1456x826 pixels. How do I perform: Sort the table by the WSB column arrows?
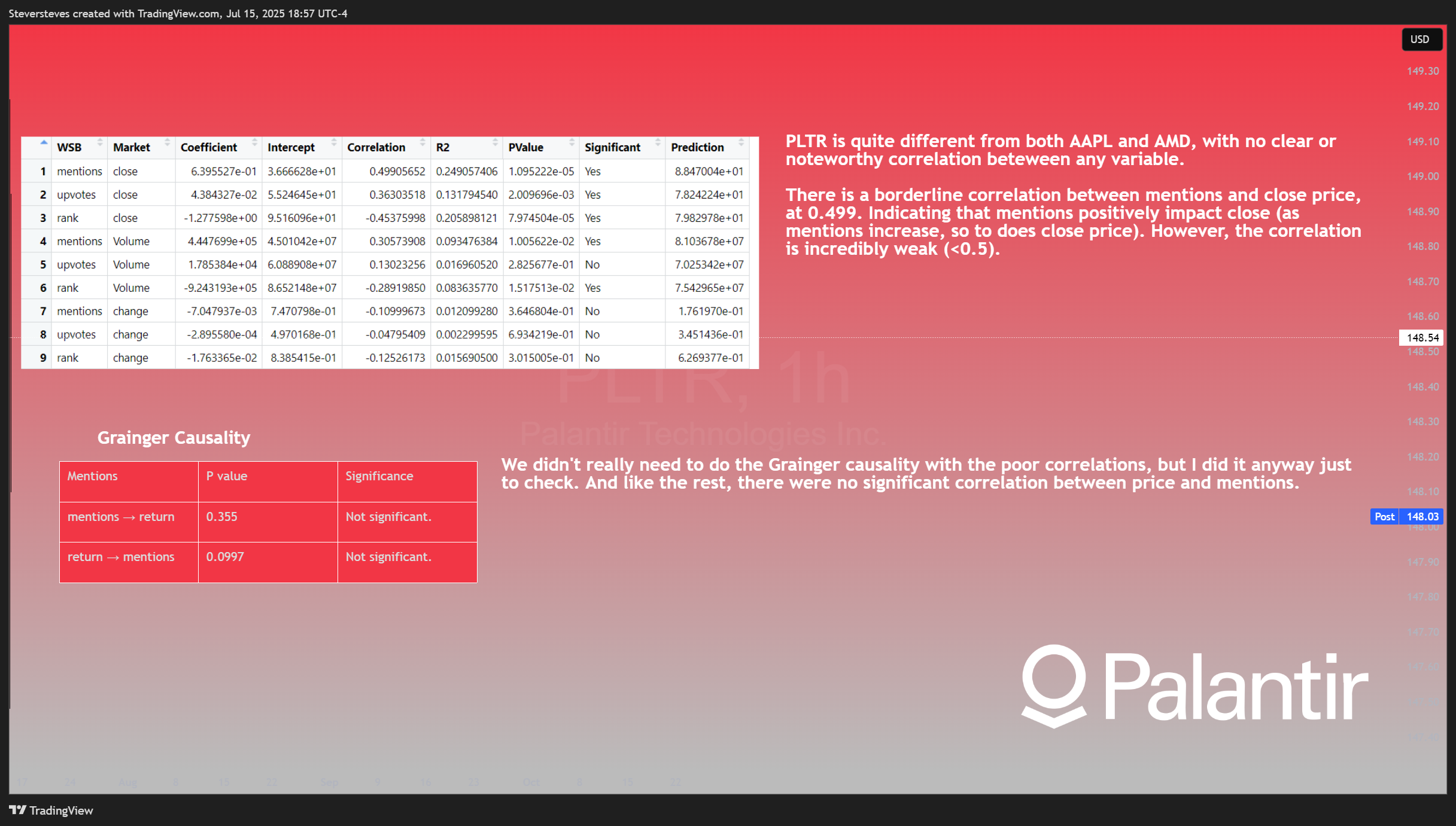[100, 142]
